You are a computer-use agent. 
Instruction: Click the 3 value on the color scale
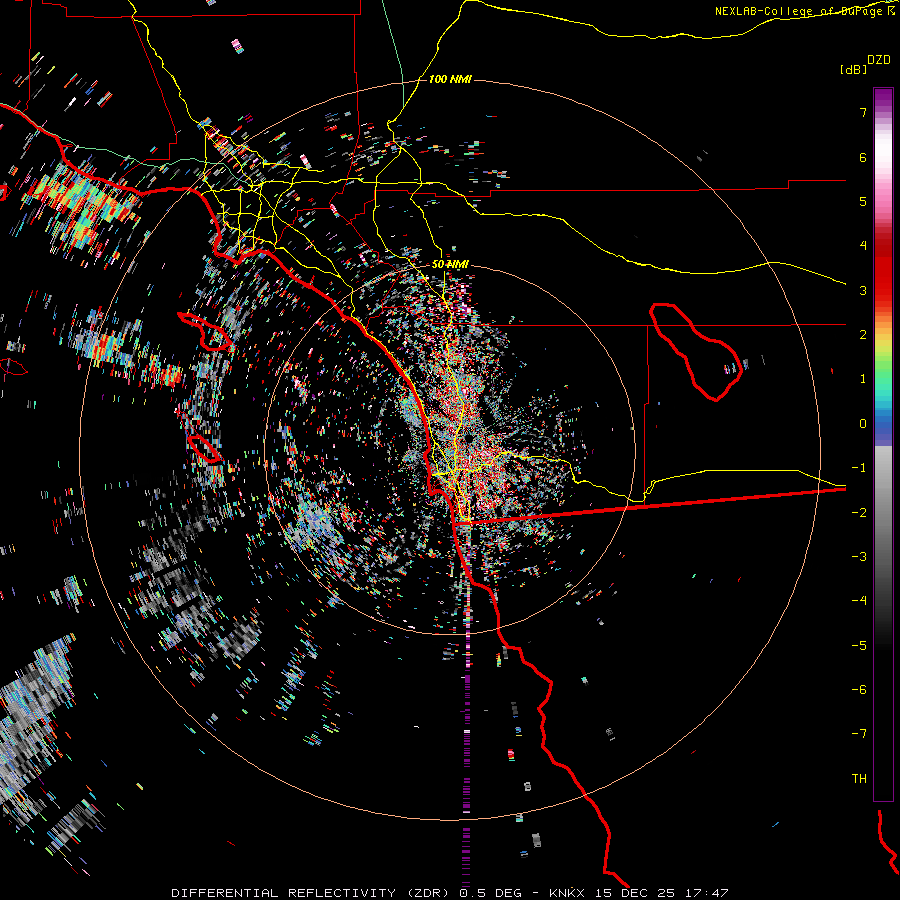coord(863,290)
